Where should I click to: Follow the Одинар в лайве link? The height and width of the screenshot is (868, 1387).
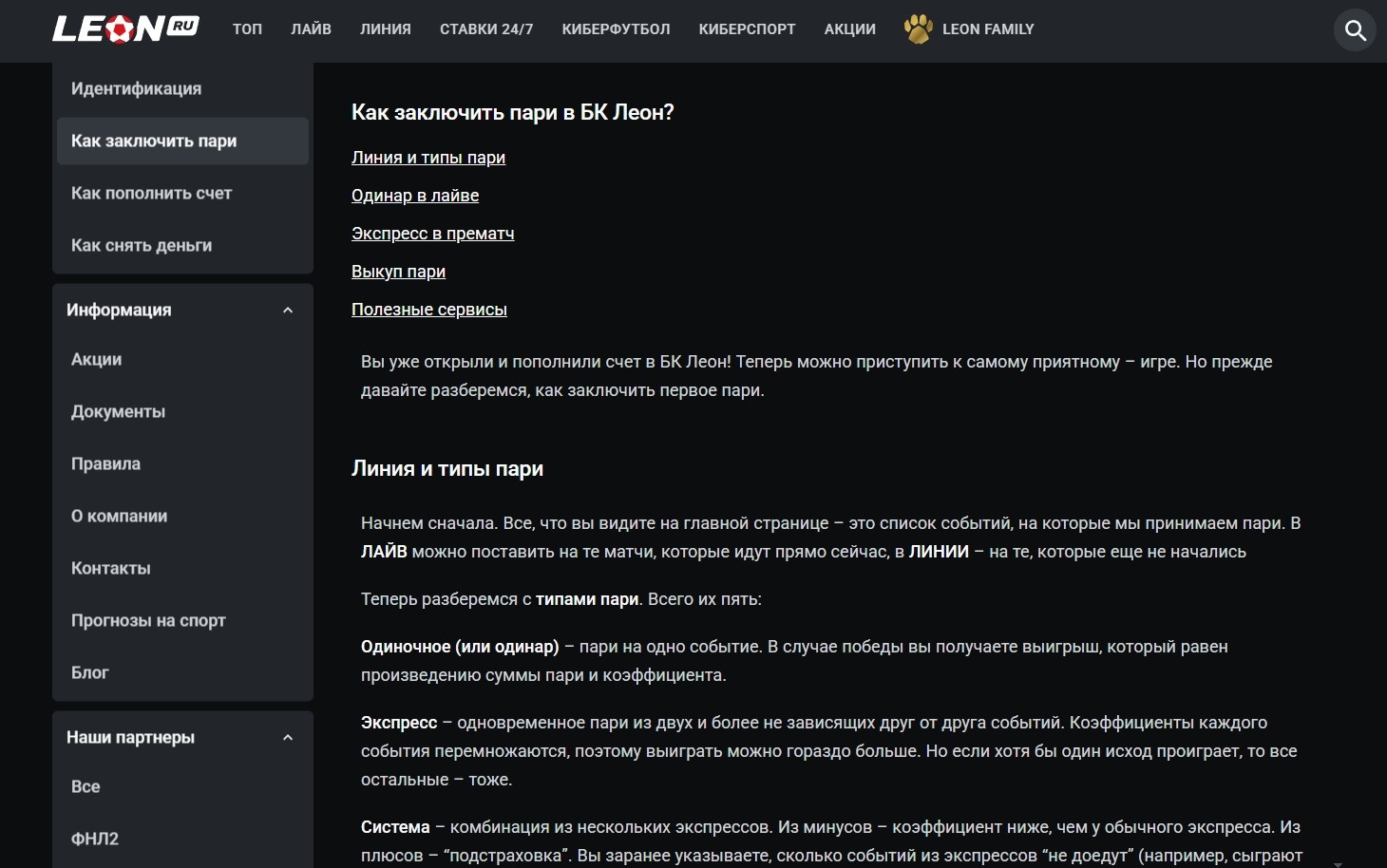click(415, 196)
